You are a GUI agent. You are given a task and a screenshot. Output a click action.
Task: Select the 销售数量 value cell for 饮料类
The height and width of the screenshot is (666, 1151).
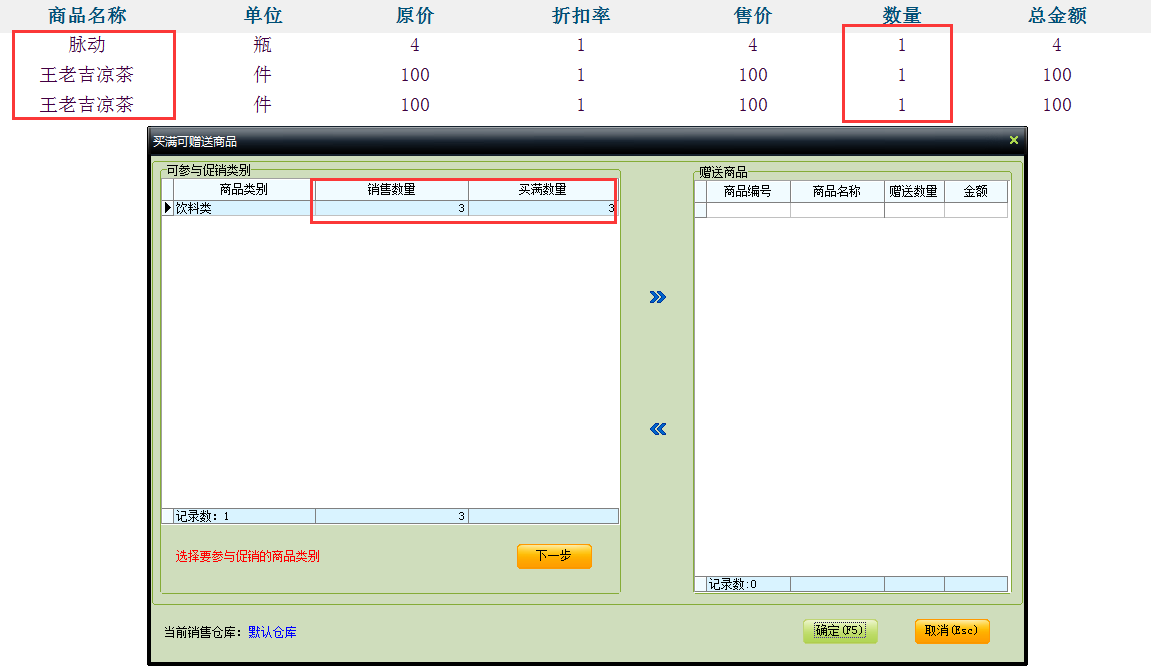[391, 209]
